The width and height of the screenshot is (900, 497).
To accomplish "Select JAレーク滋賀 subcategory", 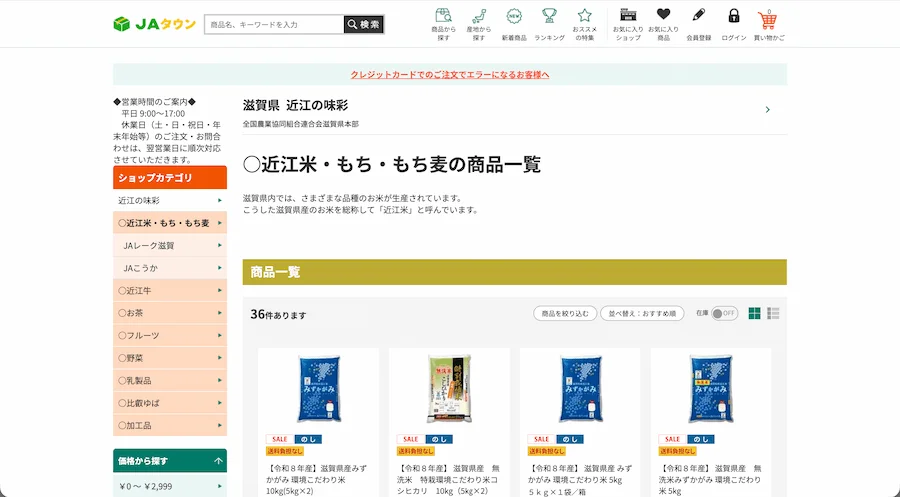I will click(170, 245).
